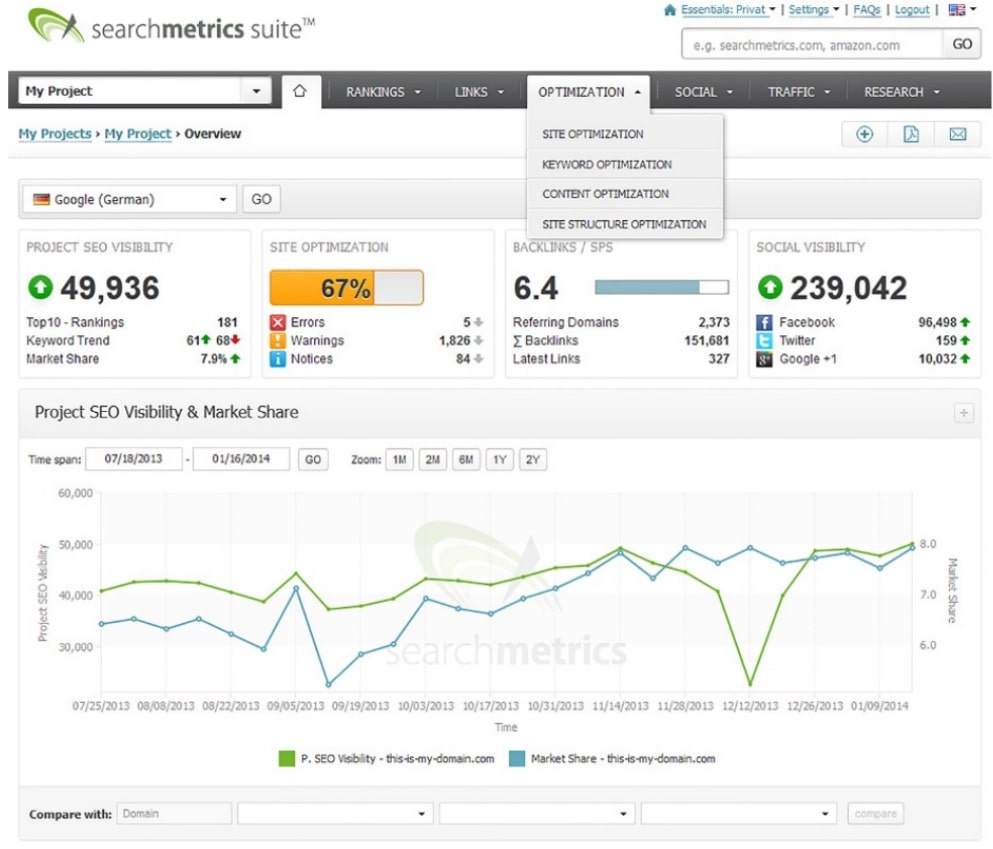Zoom chart to 6M
The image size is (993, 849).
[x=466, y=460]
